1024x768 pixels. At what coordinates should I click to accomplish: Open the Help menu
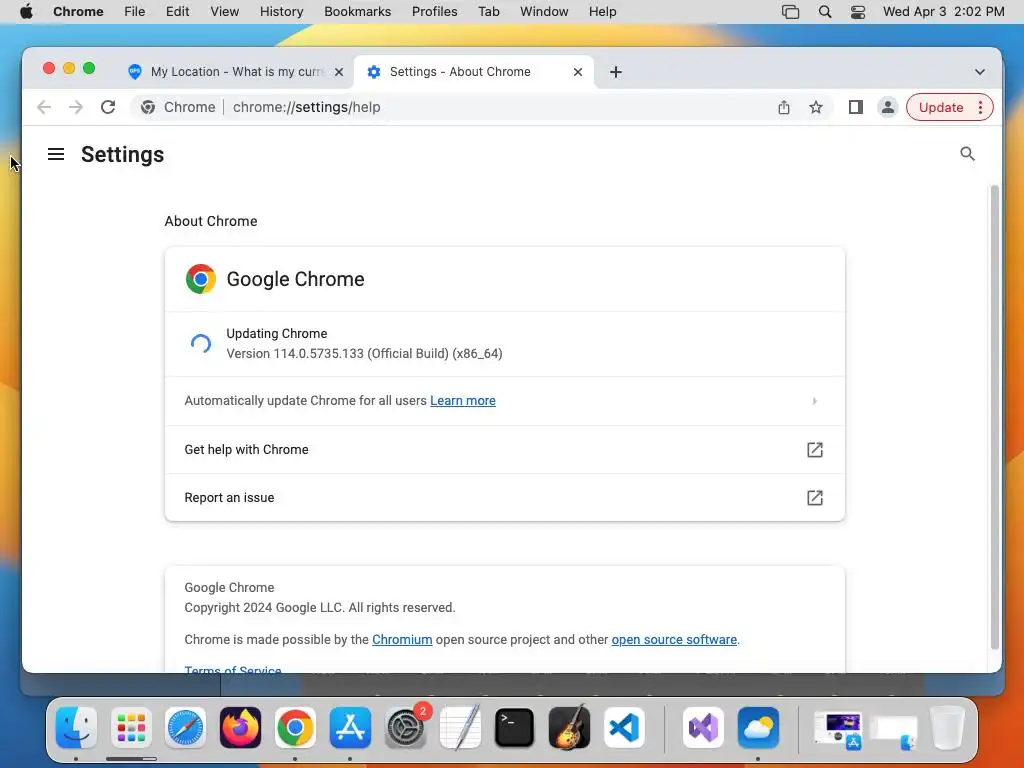tap(602, 12)
